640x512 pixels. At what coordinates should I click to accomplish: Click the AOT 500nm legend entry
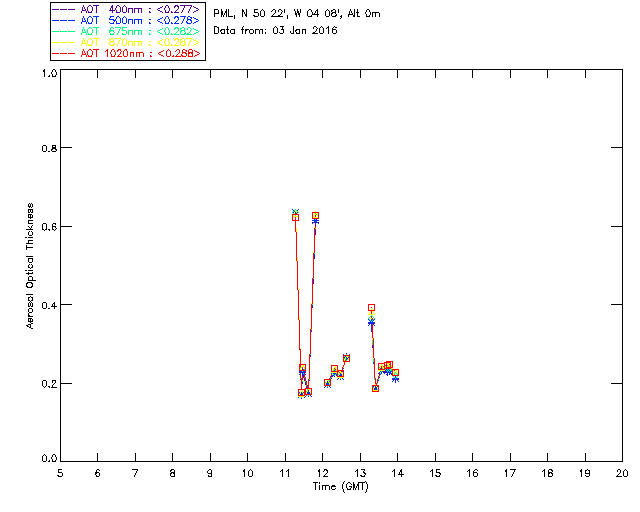127,20
